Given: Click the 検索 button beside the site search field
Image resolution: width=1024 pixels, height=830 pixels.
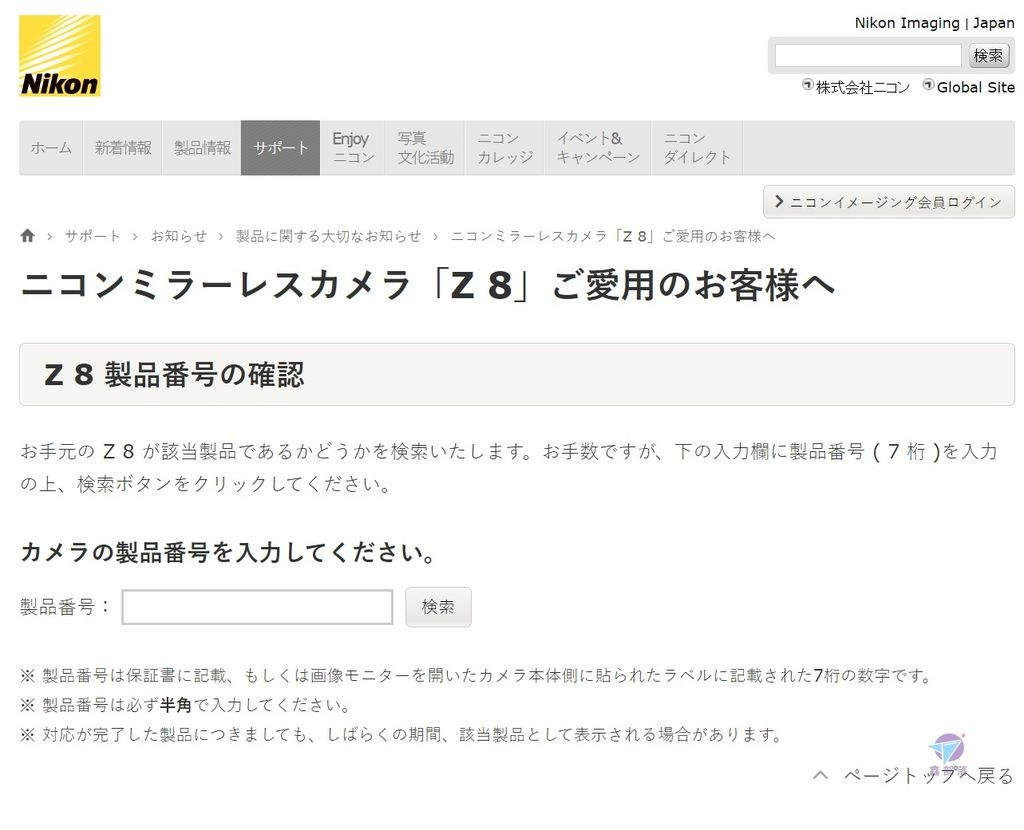Looking at the screenshot, I should [988, 56].
